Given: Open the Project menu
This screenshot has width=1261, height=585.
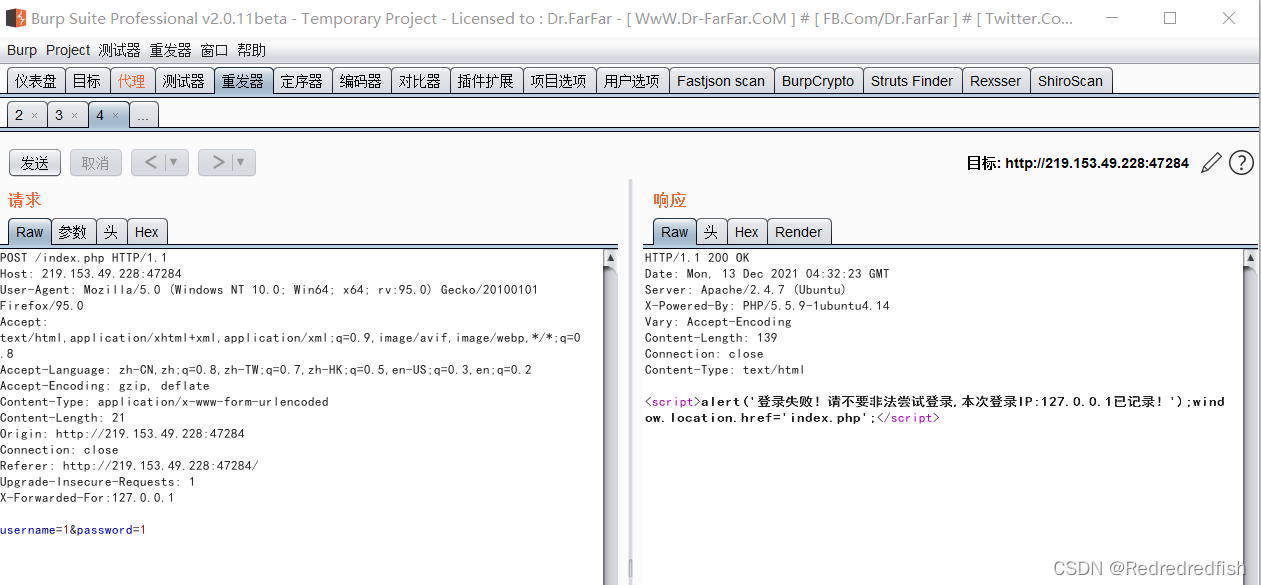Looking at the screenshot, I should [x=68, y=50].
